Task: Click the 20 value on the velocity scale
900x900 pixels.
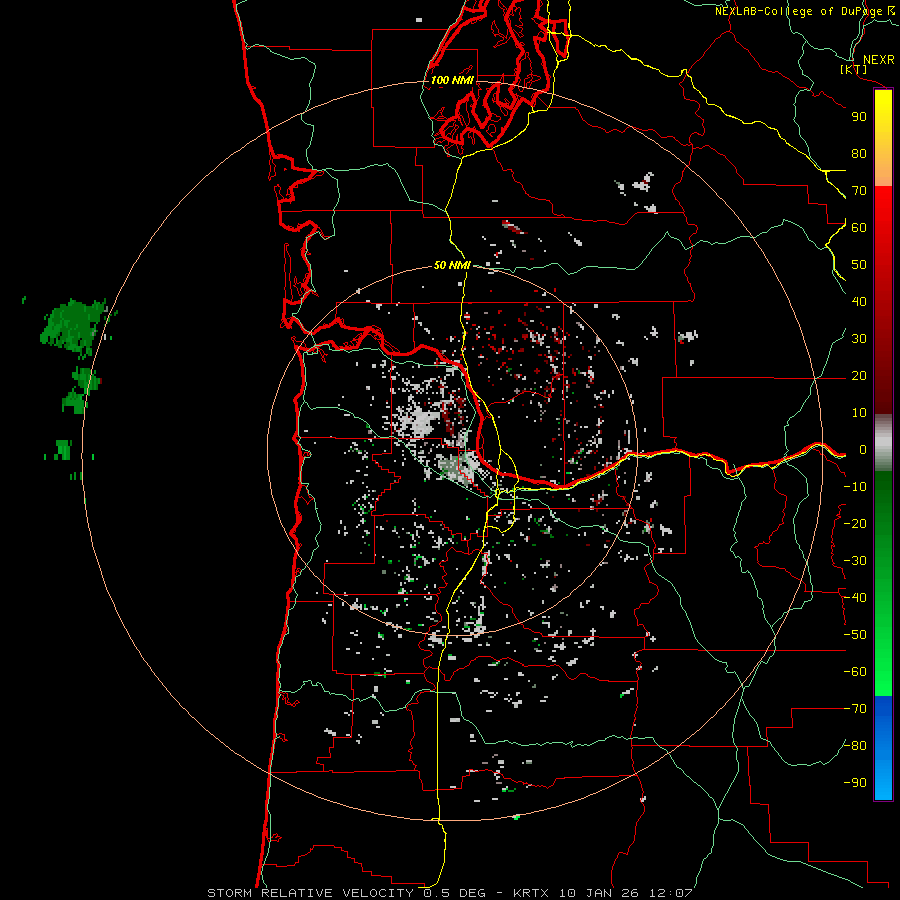Action: pos(859,376)
